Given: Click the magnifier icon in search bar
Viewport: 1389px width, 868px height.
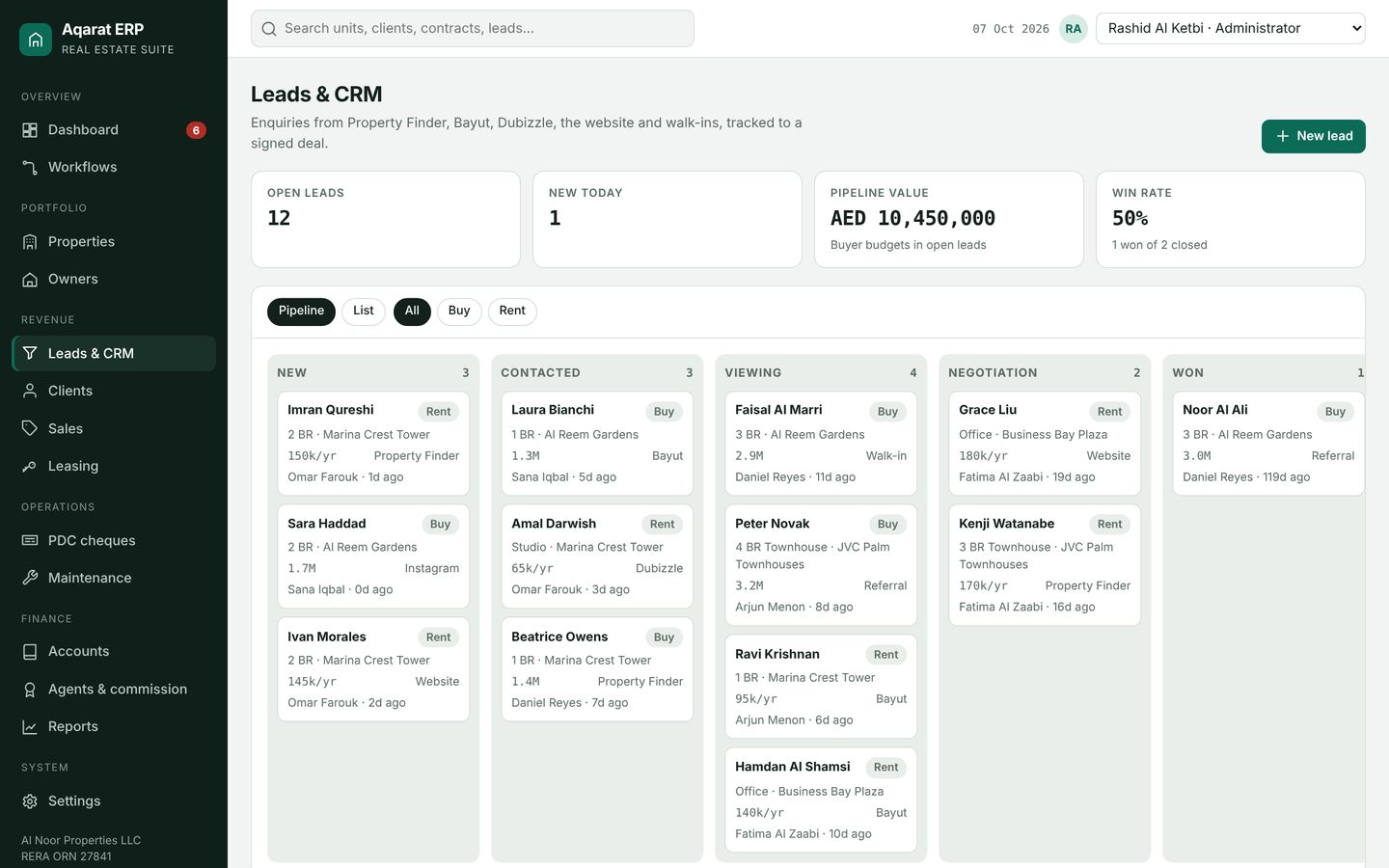Looking at the screenshot, I should pyautogui.click(x=269, y=29).
